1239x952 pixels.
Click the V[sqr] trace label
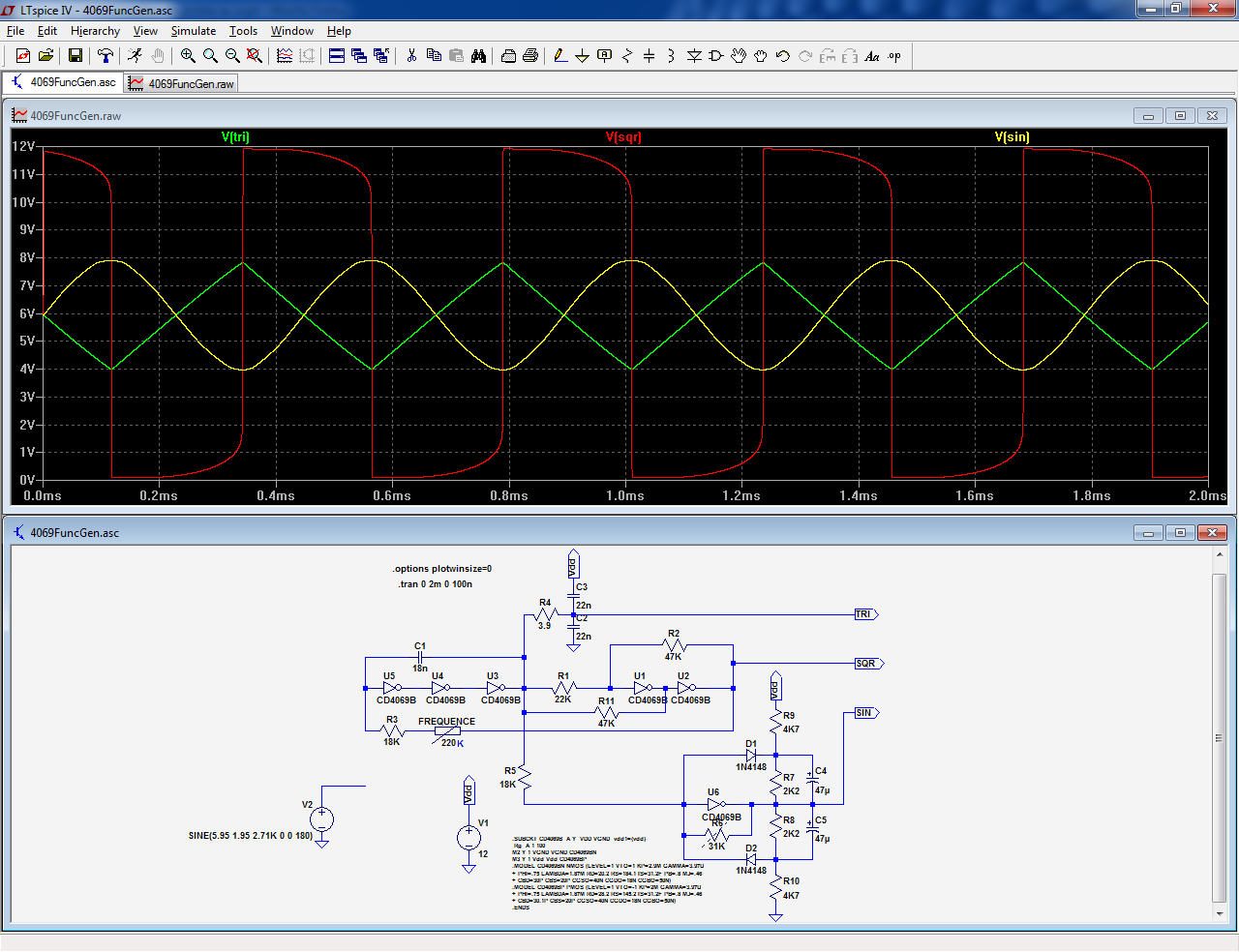coord(623,137)
